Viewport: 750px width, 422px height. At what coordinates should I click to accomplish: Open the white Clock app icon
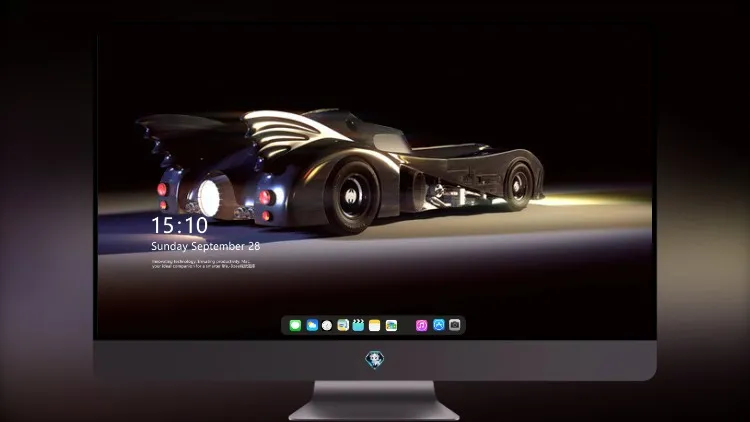click(327, 325)
